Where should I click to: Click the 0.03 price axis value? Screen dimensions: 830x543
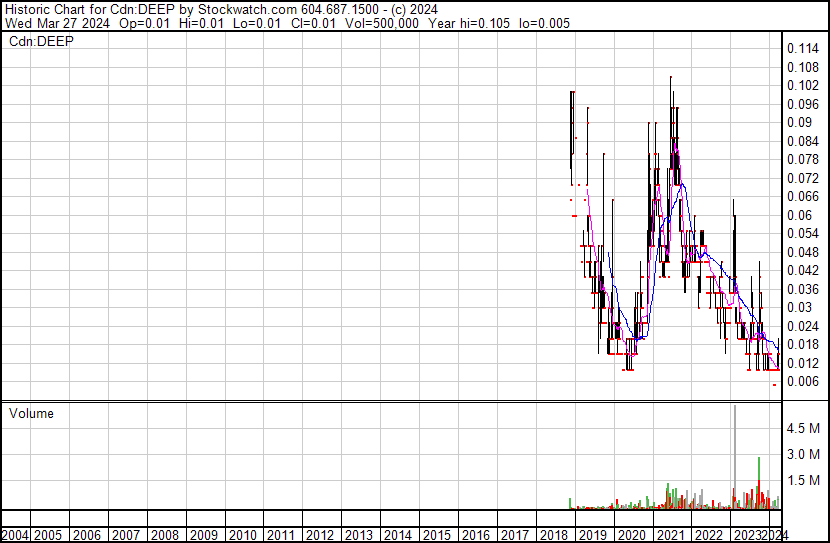point(799,307)
